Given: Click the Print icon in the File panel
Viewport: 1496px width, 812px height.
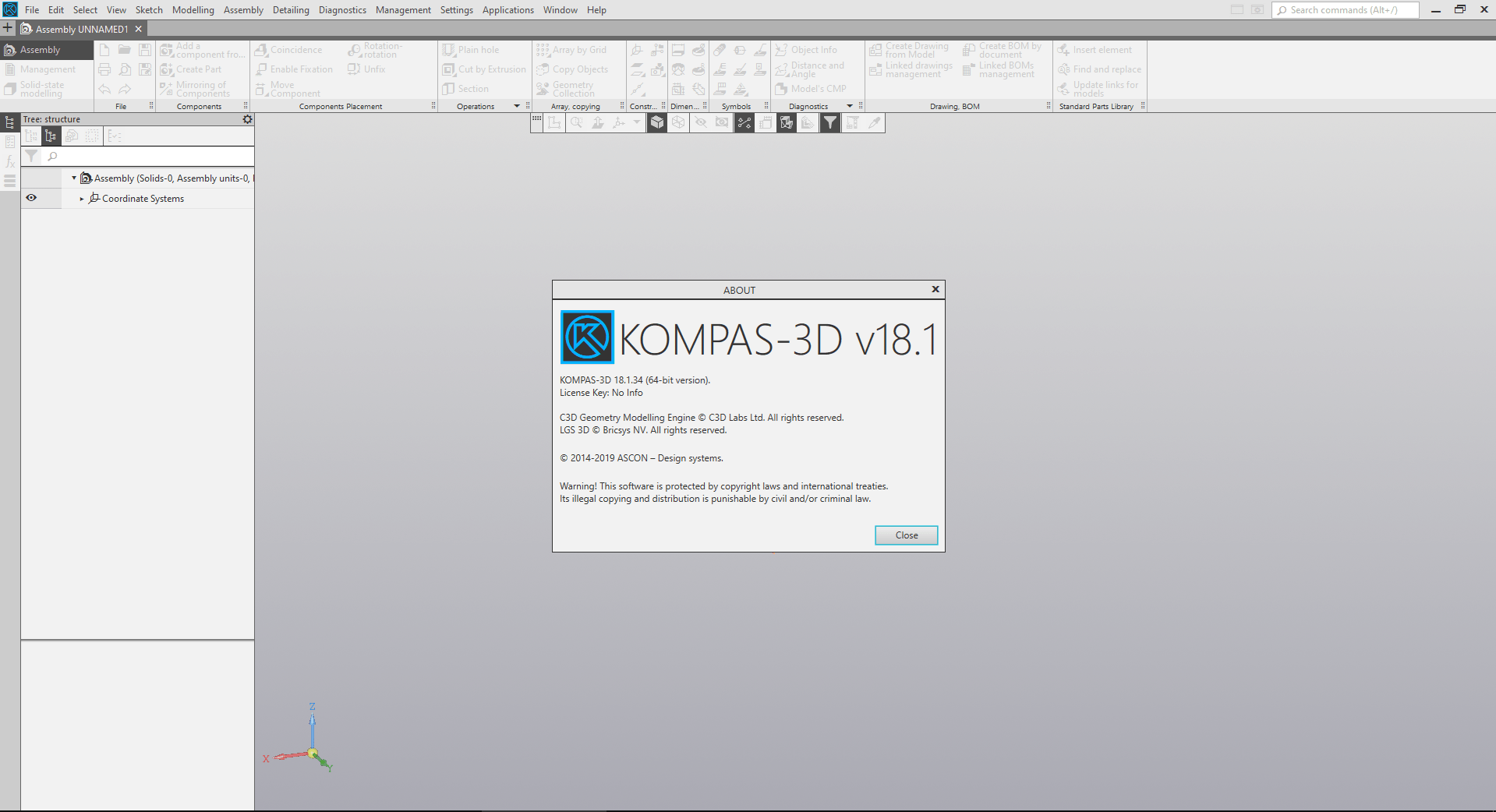Looking at the screenshot, I should click(104, 69).
